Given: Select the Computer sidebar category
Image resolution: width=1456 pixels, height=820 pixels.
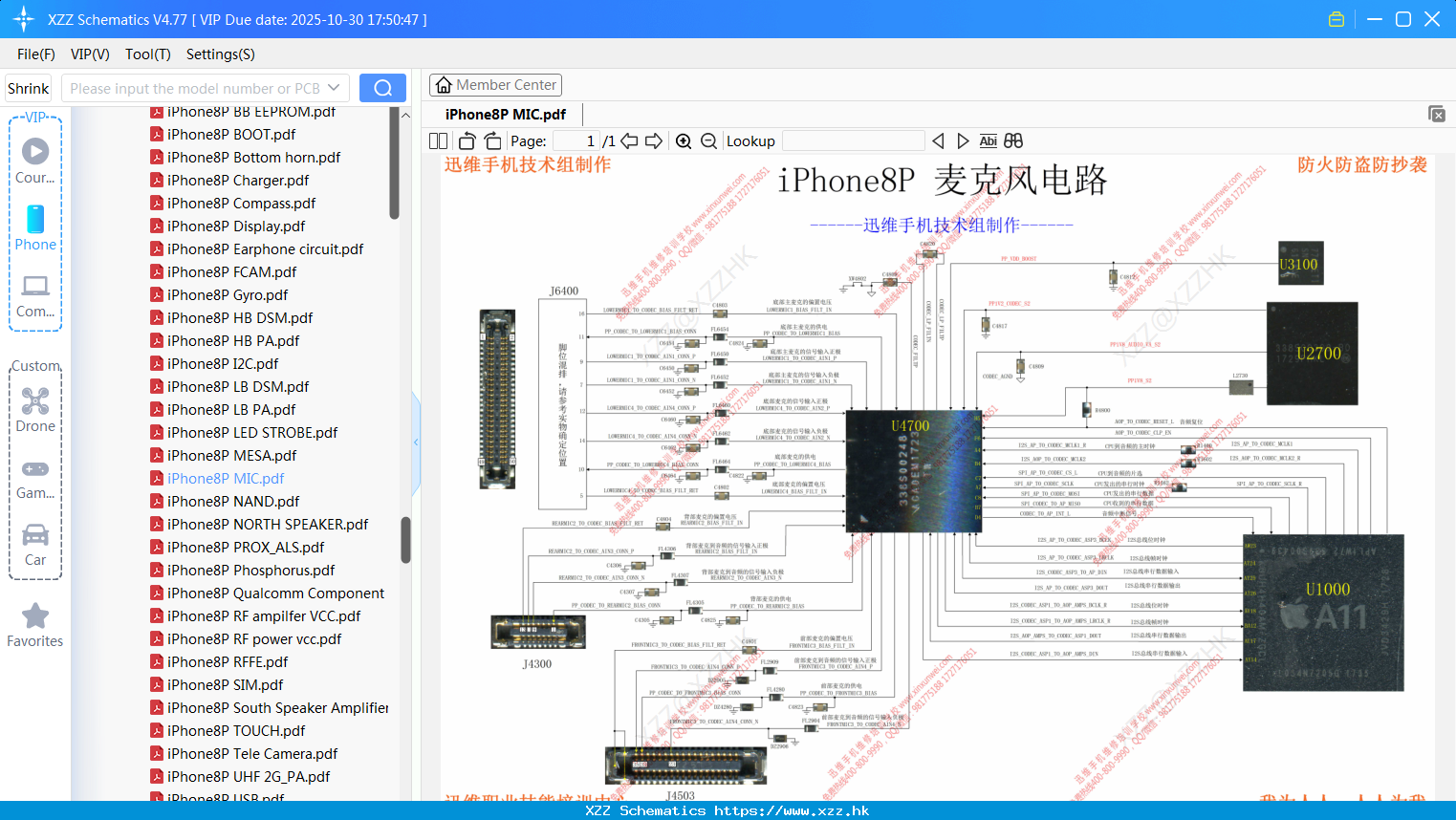Looking at the screenshot, I should (35, 295).
